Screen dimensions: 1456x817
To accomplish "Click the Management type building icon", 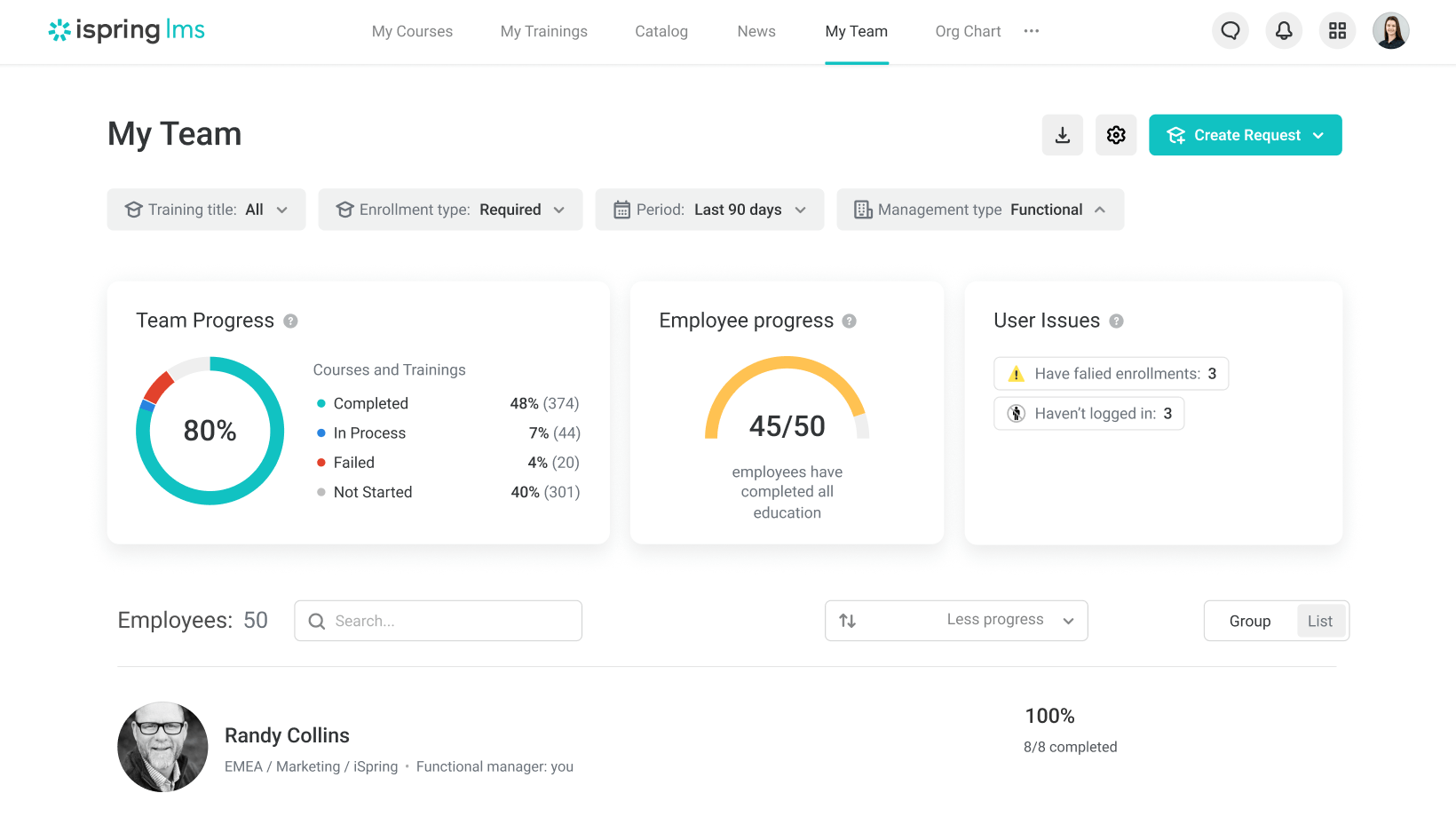I will pyautogui.click(x=863, y=210).
